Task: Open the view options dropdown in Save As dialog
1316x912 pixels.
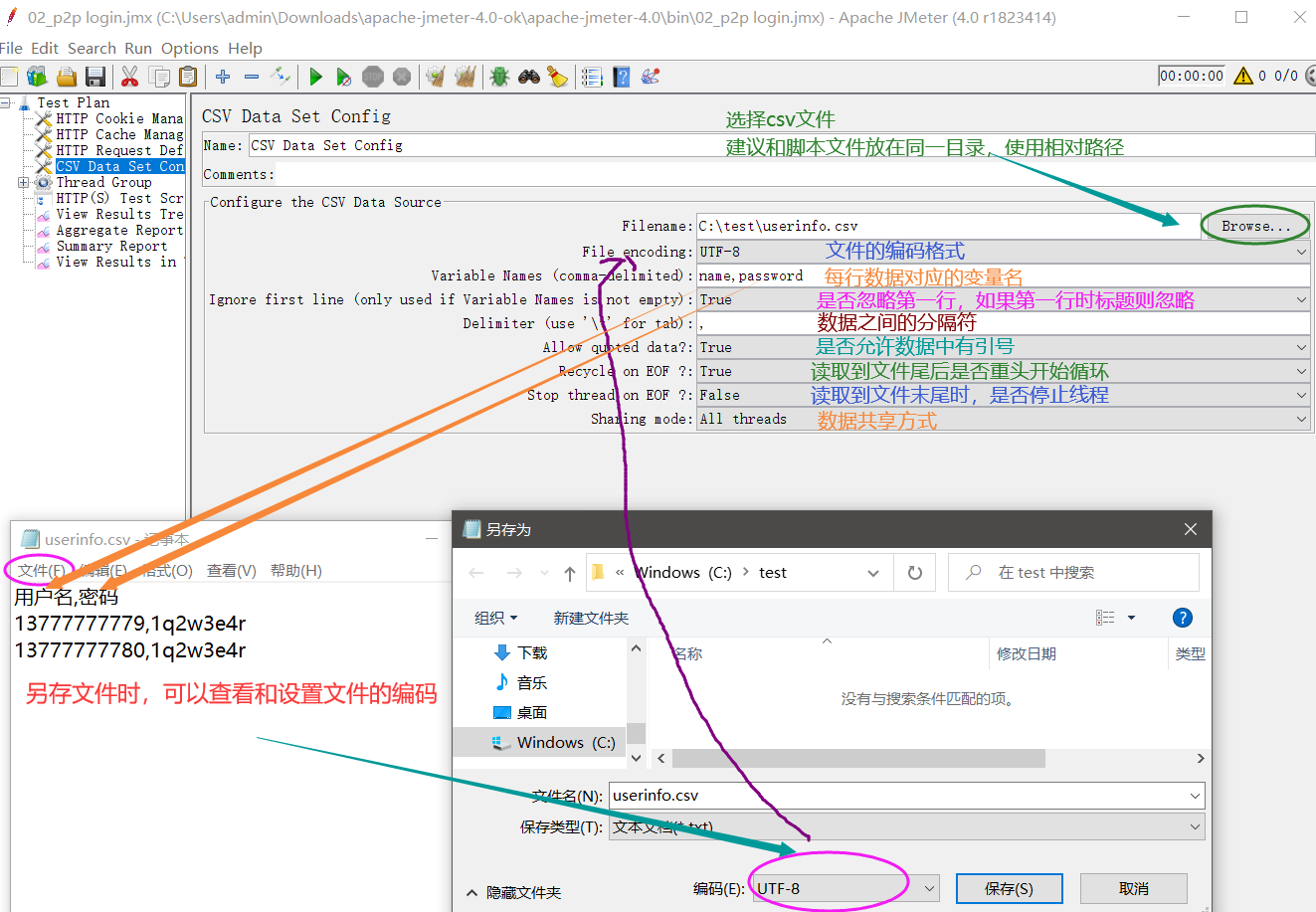Action: [x=1131, y=618]
